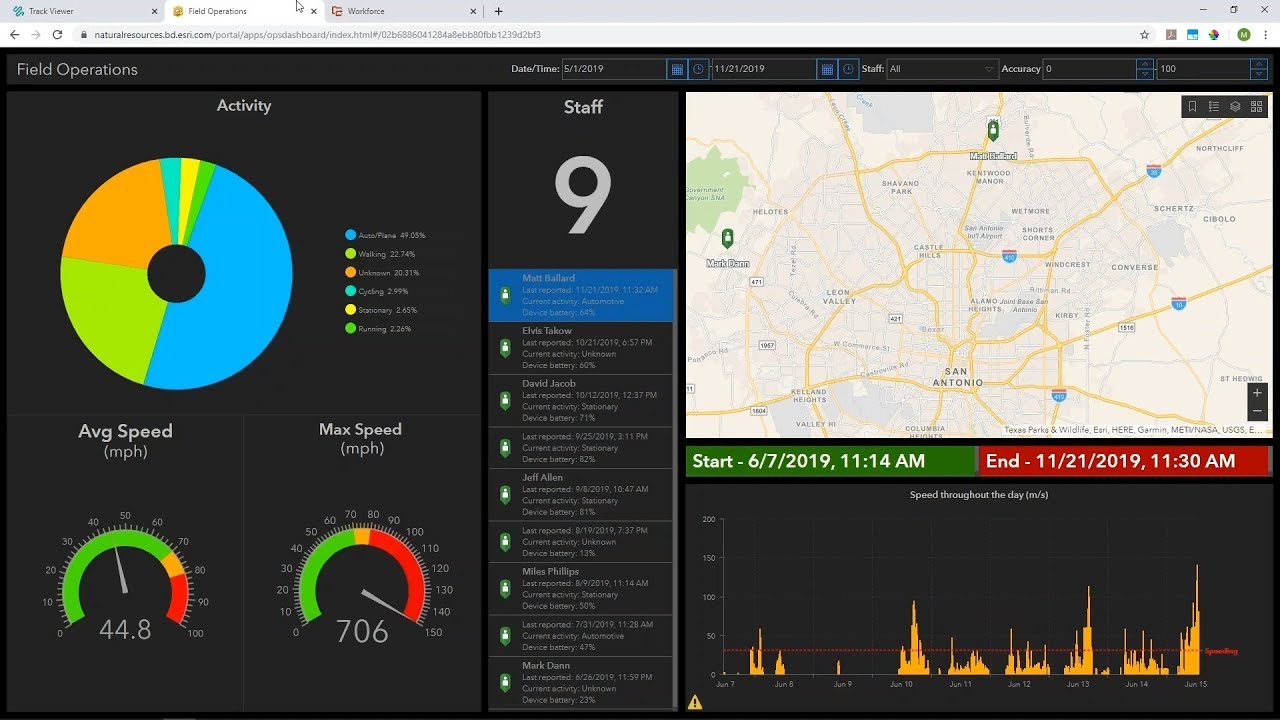Select staff row last reported 7/31/2019
Viewport: 1280px width, 720px height.
coord(582,636)
